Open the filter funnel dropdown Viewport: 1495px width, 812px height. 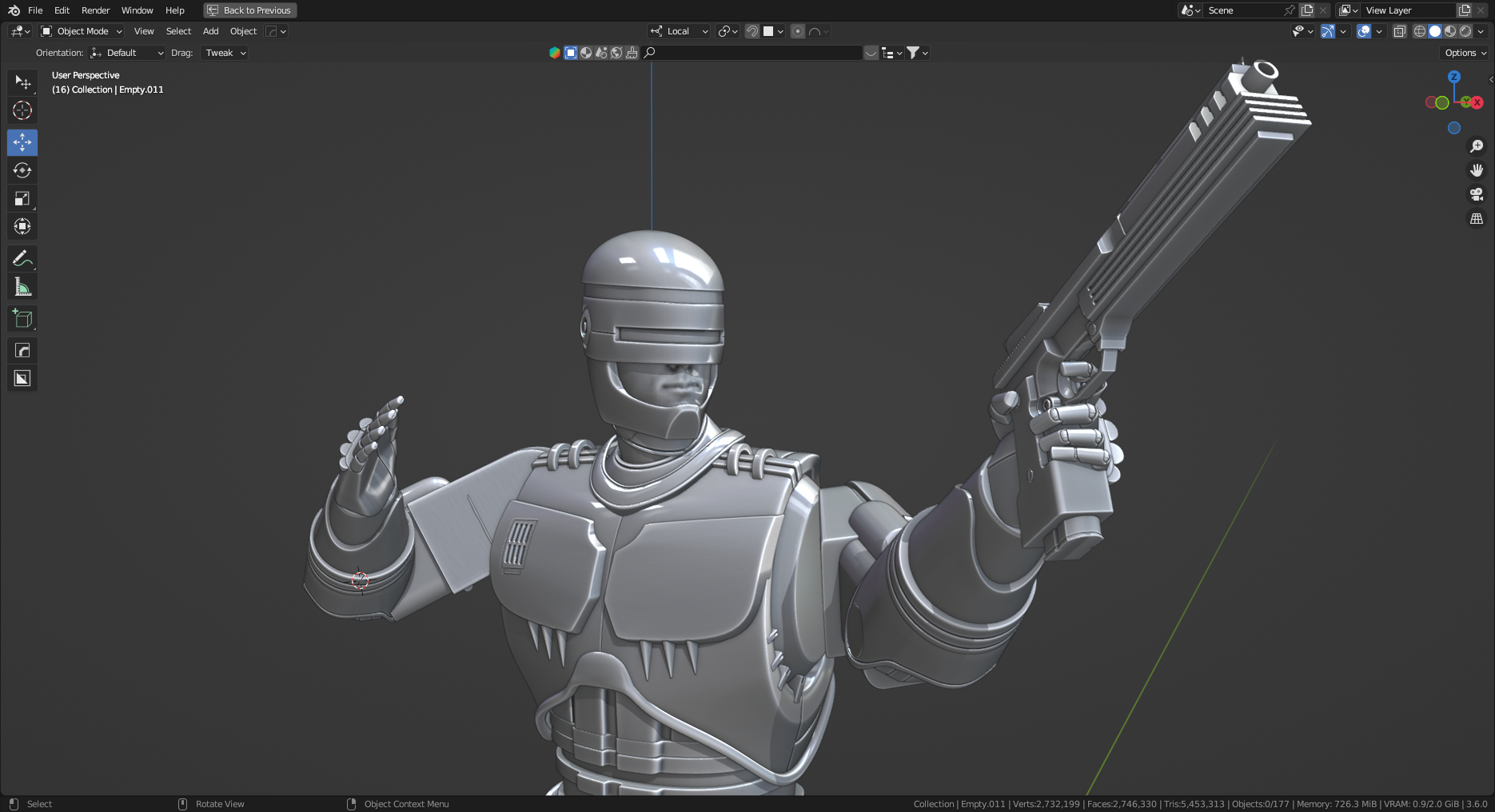click(917, 53)
